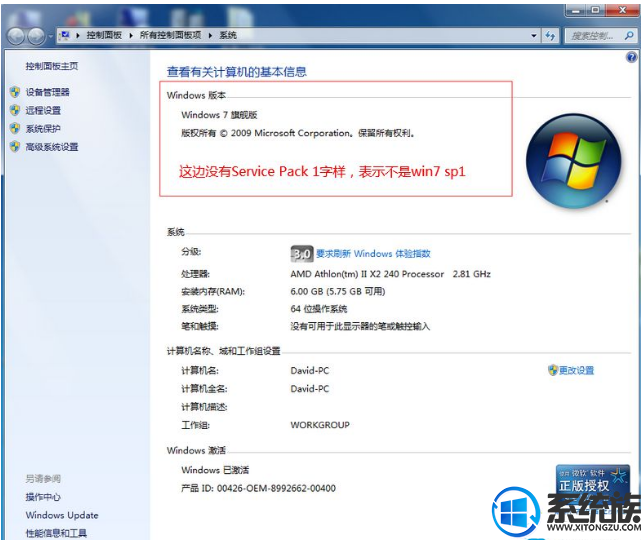641x540 pixels.
Task: Select the 查看有关计算机的基本信息 heading
Action: pyautogui.click(x=237, y=72)
